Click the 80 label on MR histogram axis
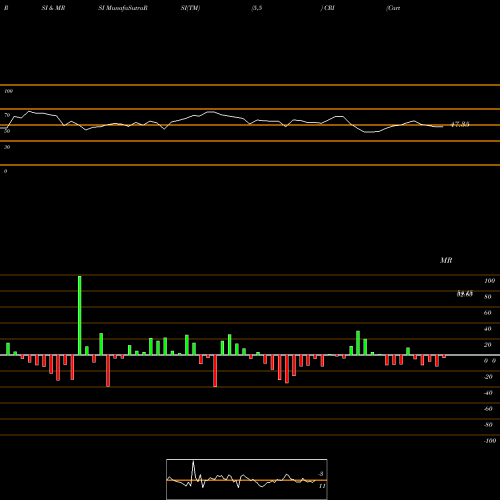500x500 pixels. (488, 297)
